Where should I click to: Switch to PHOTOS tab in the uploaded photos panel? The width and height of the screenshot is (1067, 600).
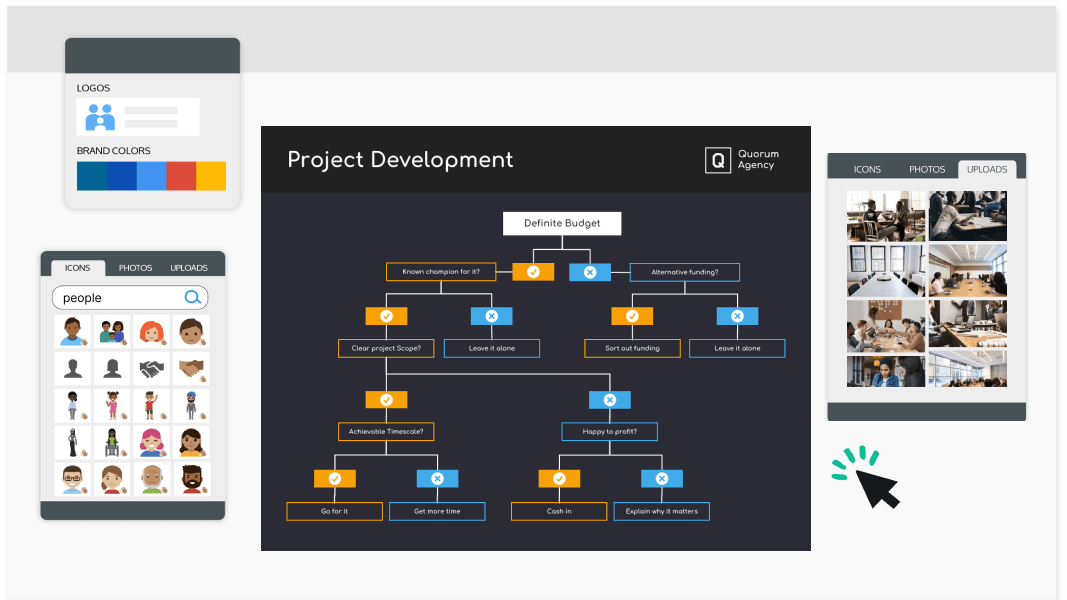[x=927, y=169]
